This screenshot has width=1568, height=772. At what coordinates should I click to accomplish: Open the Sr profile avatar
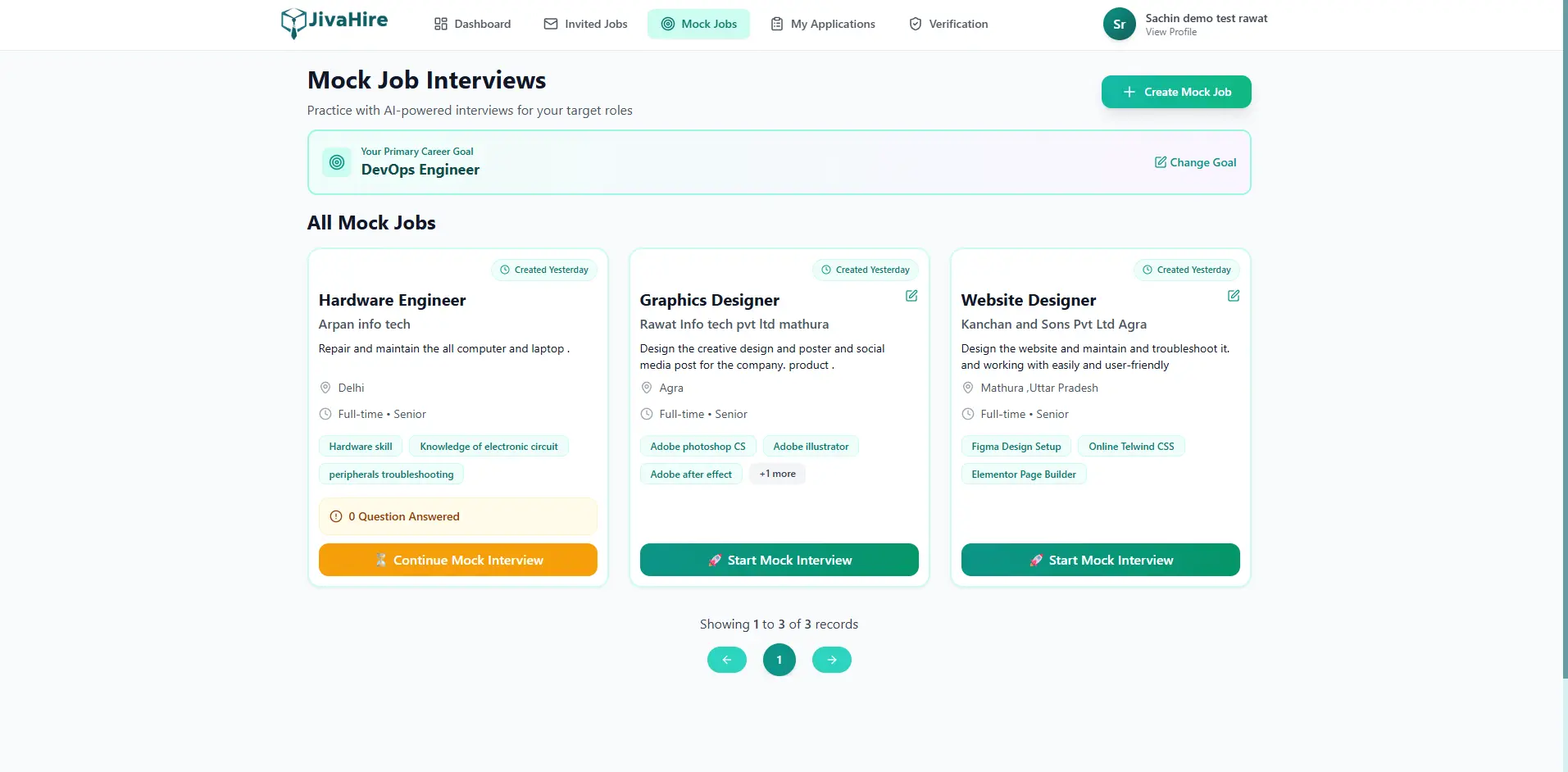coord(1119,25)
